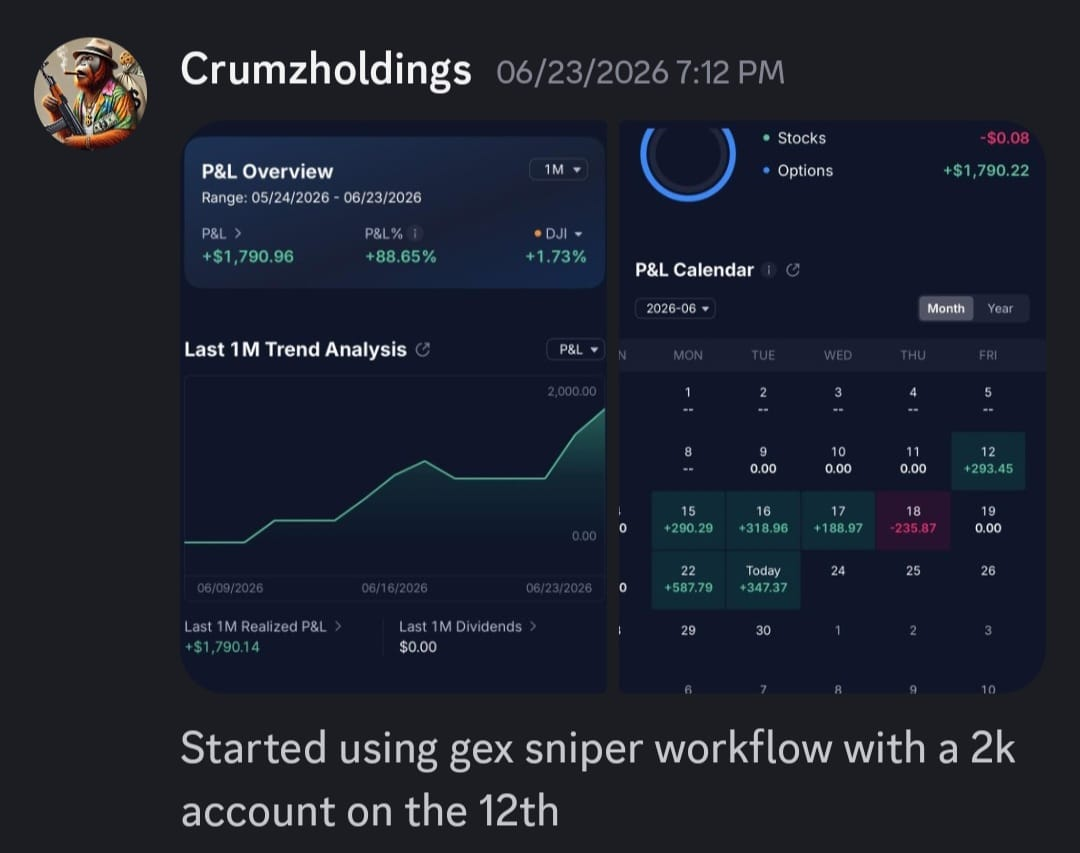Click the message timestamp 06/23/2026 7:12 PM

[641, 72]
